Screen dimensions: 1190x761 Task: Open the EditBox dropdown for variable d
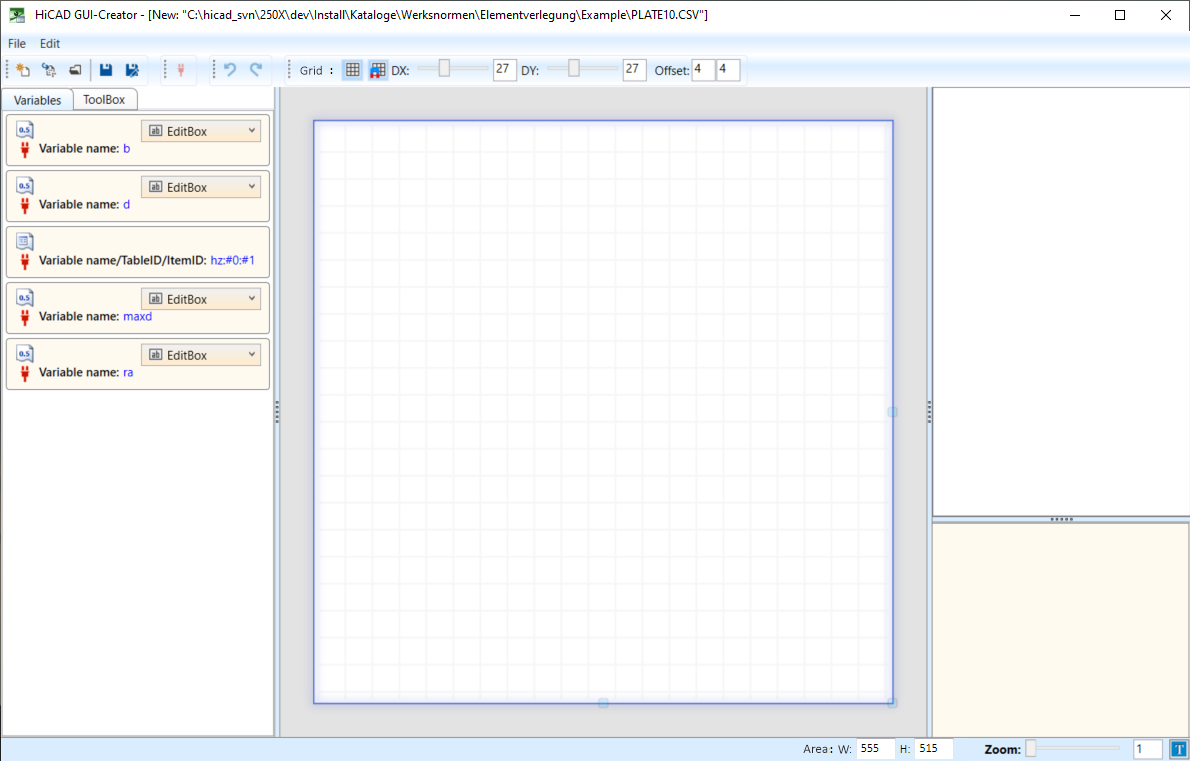(201, 187)
